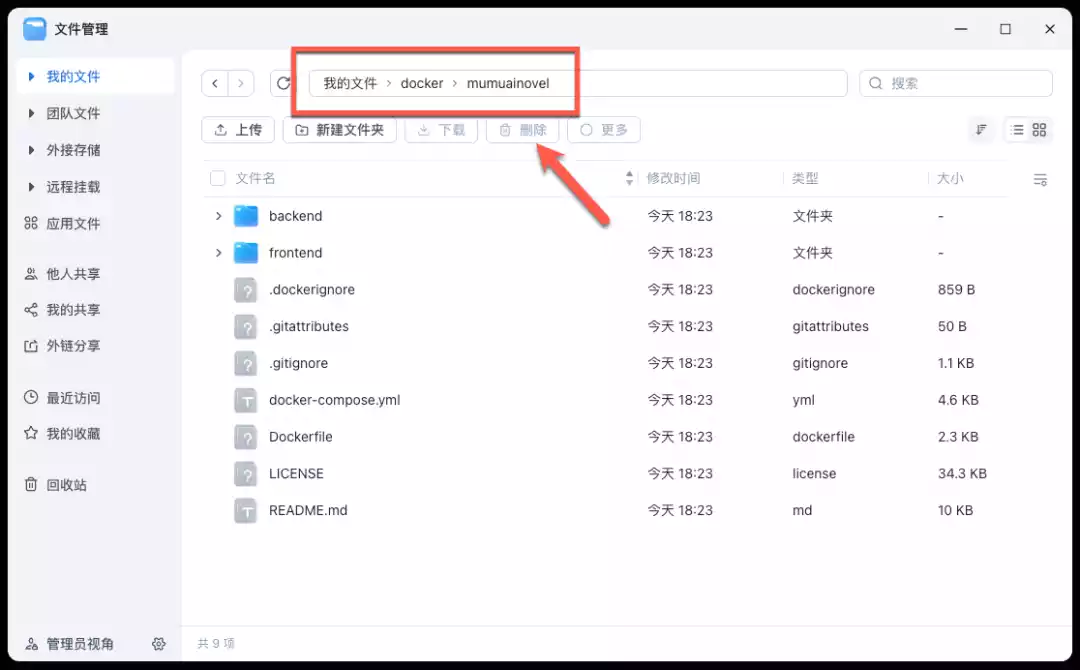
Task: Check the select-all files checkbox
Action: (x=217, y=178)
